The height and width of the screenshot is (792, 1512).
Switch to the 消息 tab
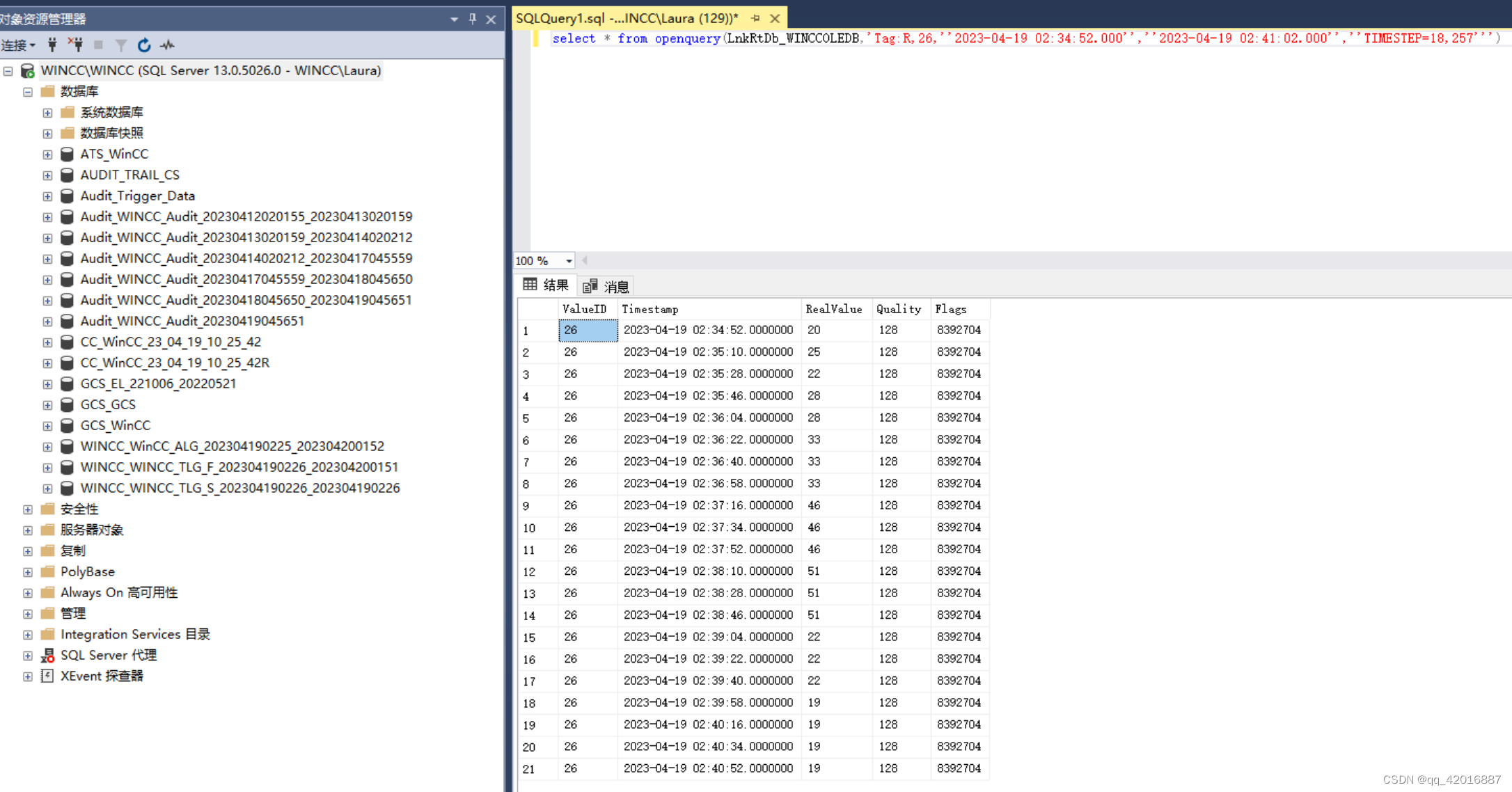point(607,286)
